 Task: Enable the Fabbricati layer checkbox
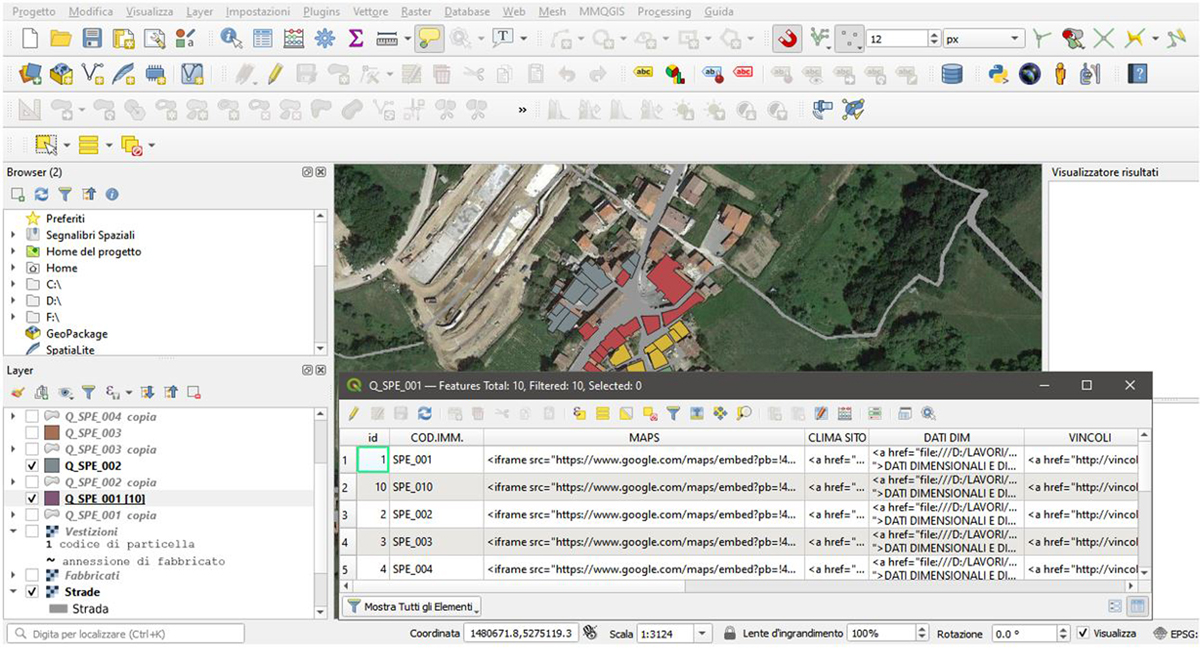click(x=32, y=576)
